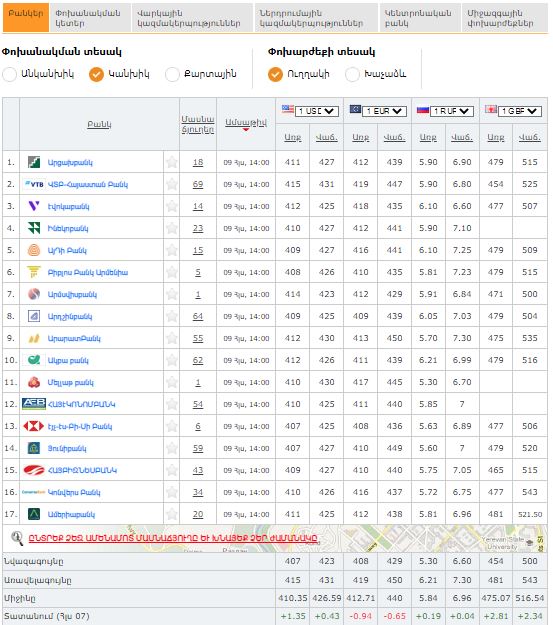The height and width of the screenshot is (625, 553).
Task: Sort table by the Ամսաթիվ column header
Action: coord(246,123)
